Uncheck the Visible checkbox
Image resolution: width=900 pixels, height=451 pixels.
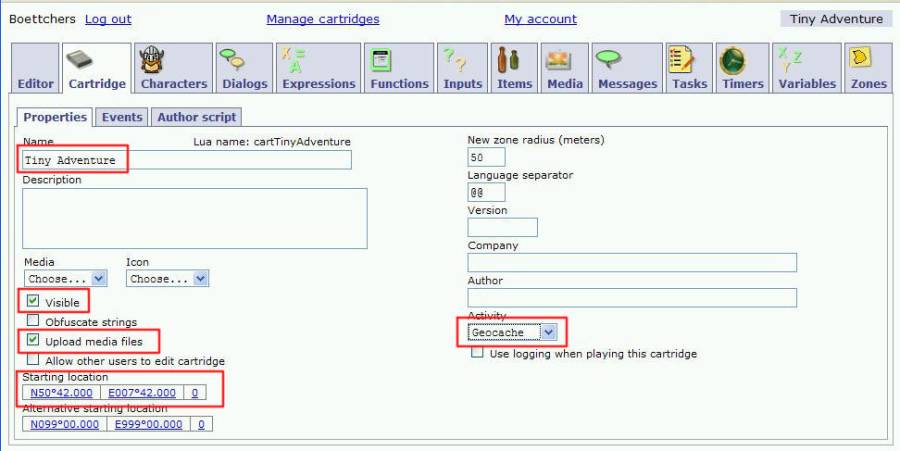pyautogui.click(x=34, y=301)
